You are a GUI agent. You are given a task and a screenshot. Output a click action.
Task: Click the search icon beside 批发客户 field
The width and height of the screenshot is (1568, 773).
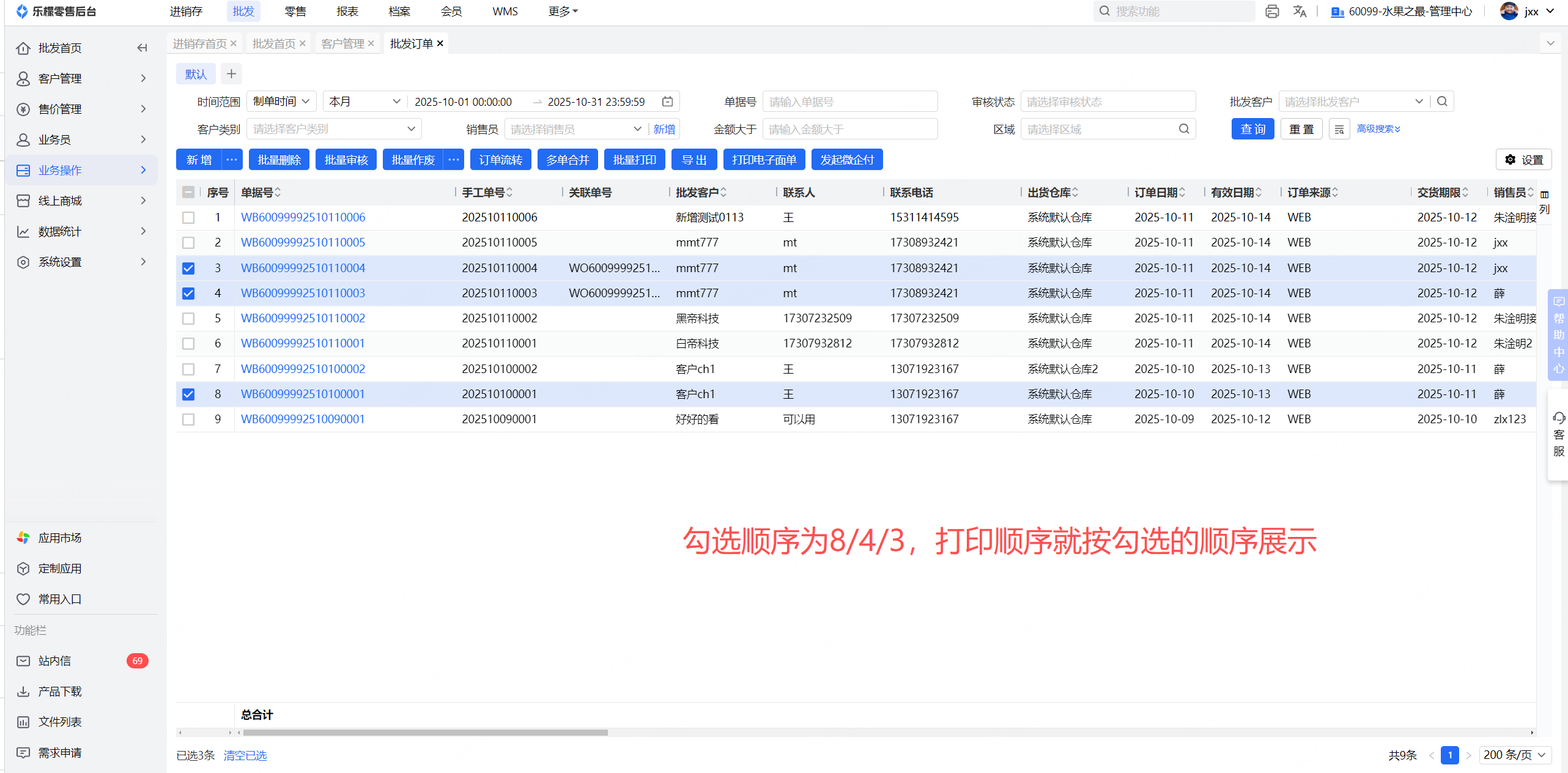[1442, 102]
